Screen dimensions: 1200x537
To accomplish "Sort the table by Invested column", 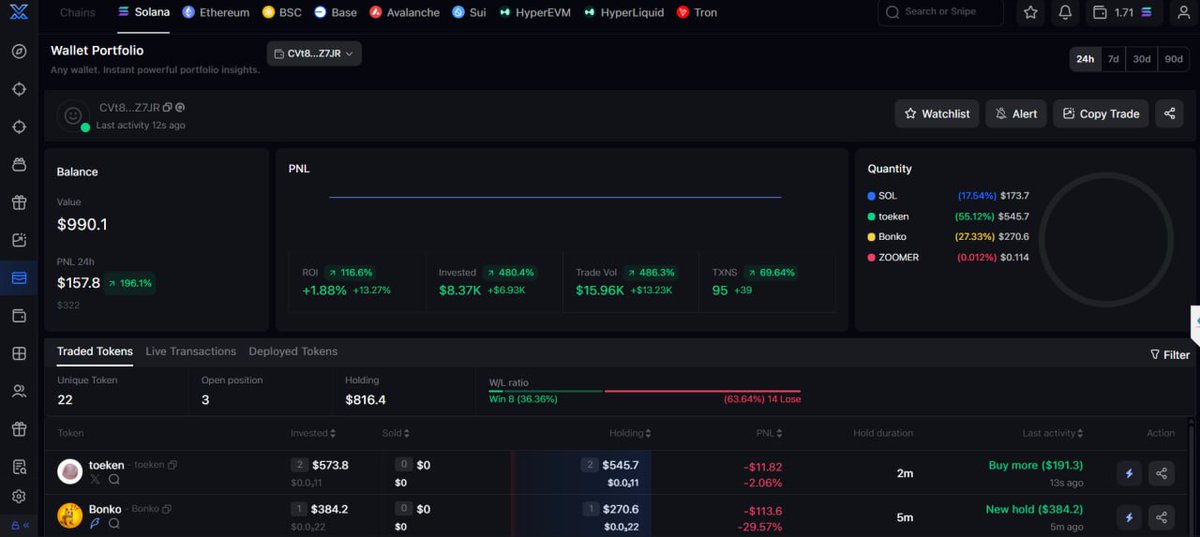I will (313, 433).
